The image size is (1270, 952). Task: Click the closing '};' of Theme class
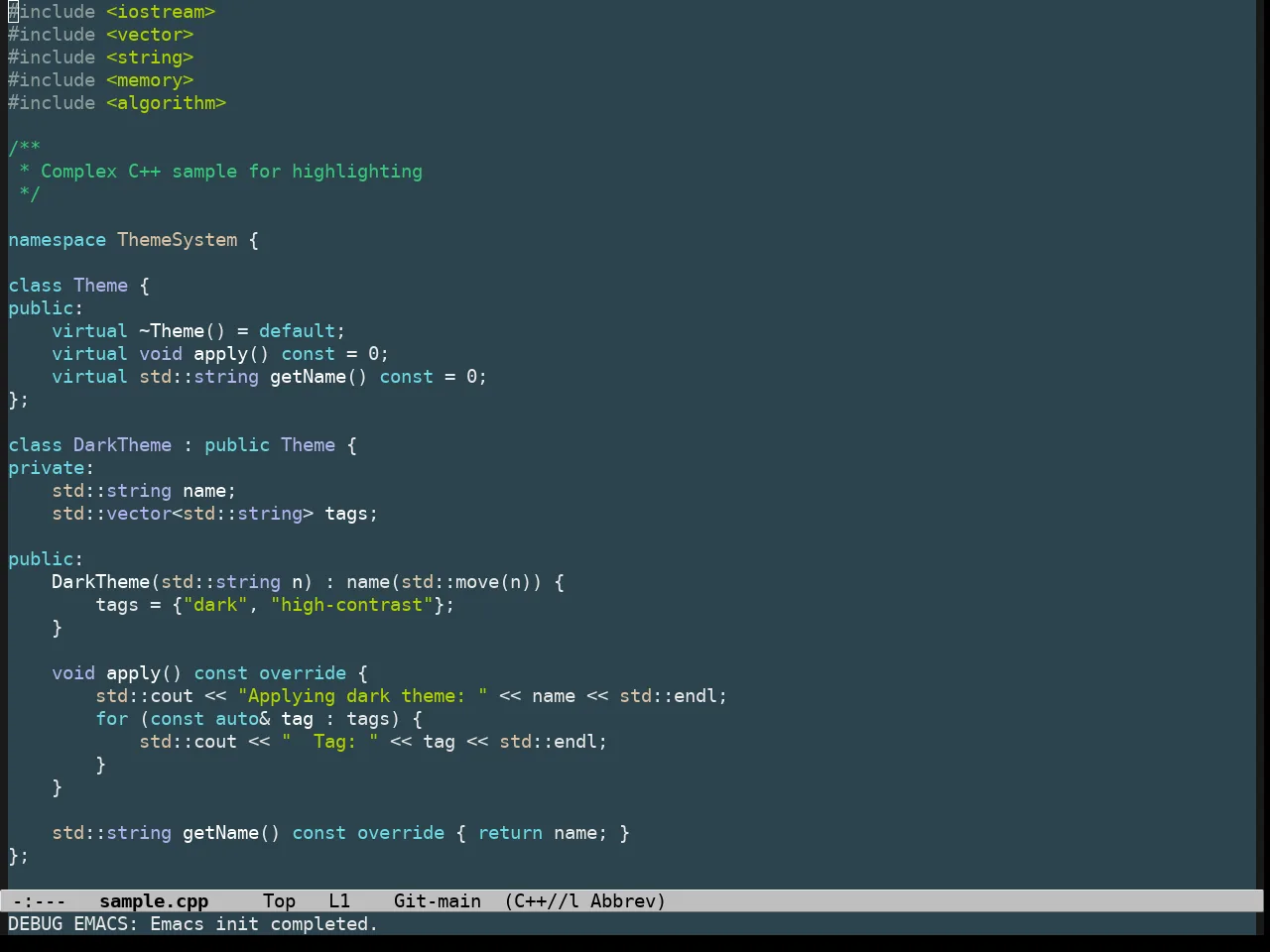(x=19, y=400)
